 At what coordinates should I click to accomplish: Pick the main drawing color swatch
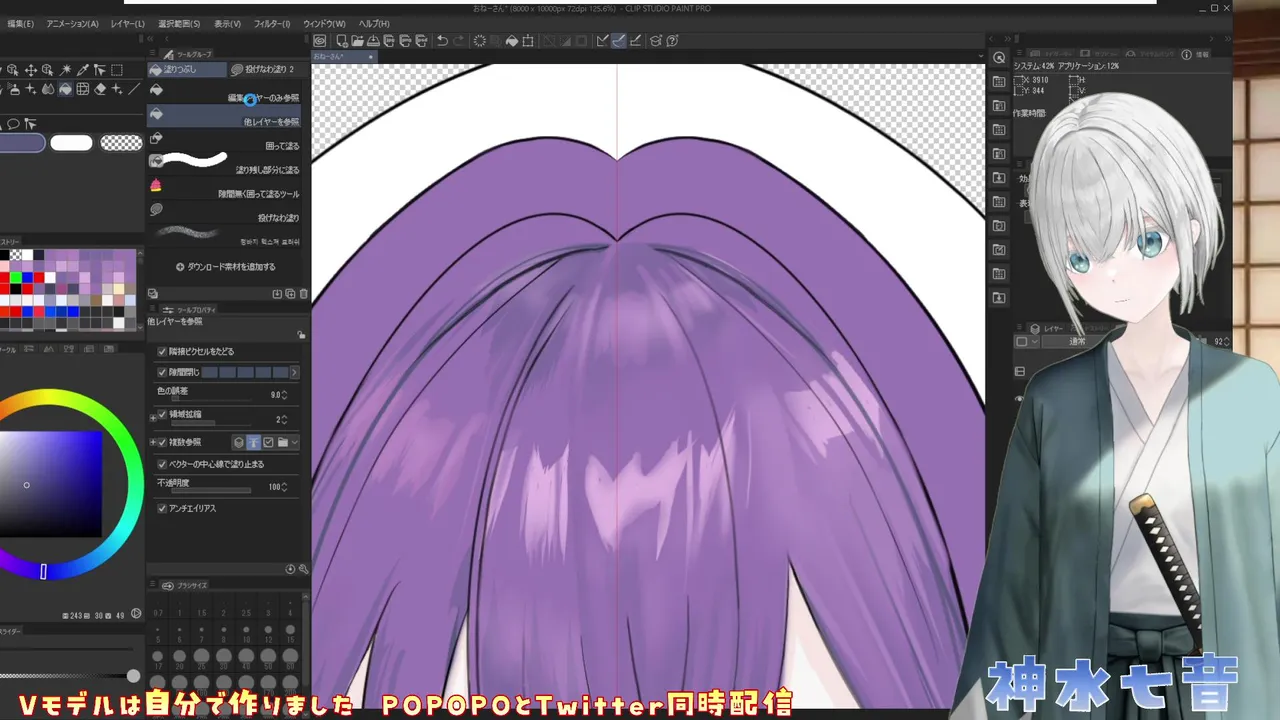coord(22,143)
